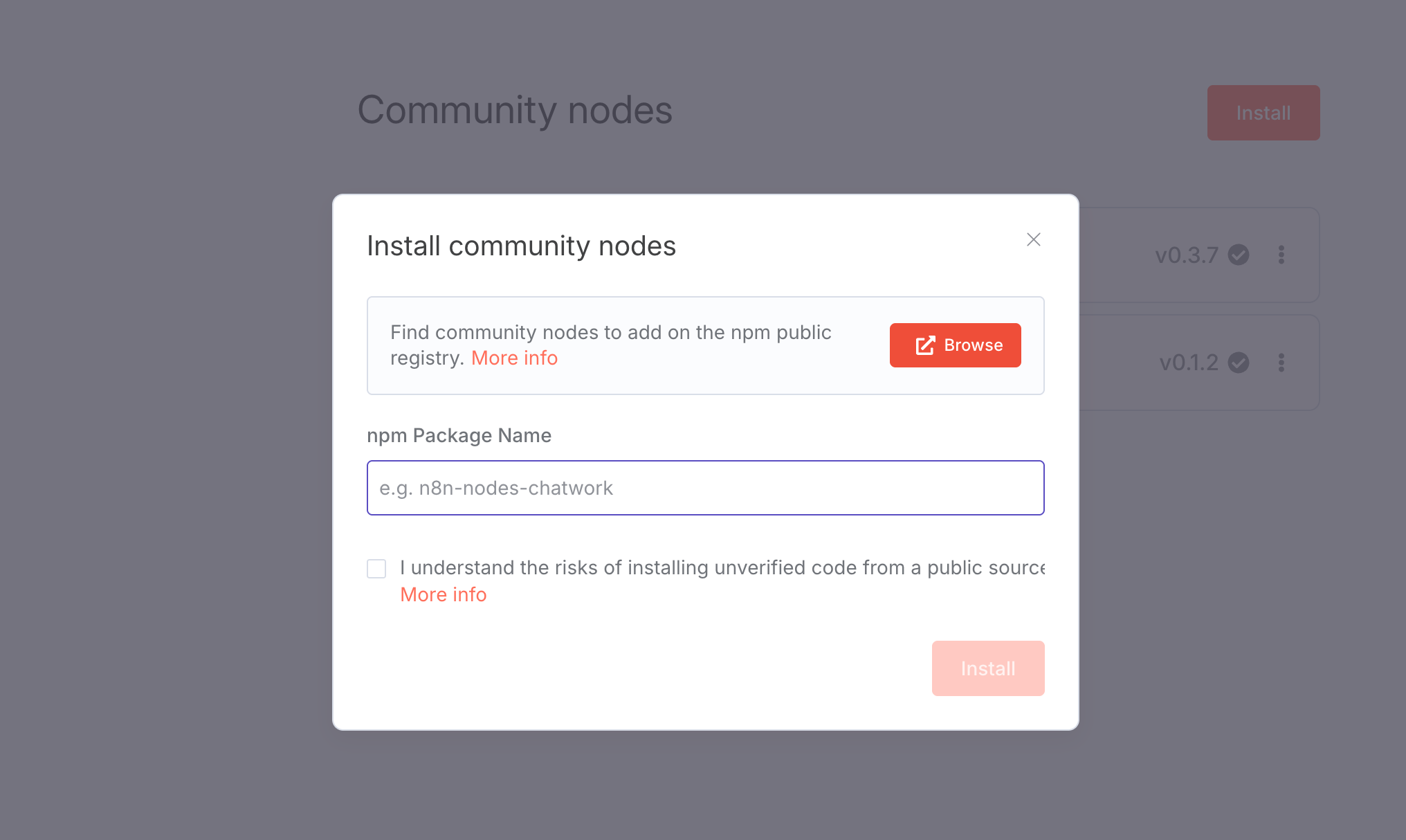The height and width of the screenshot is (840, 1406).
Task: Click the verified checkmark beside v0.3.7
Action: [1239, 255]
